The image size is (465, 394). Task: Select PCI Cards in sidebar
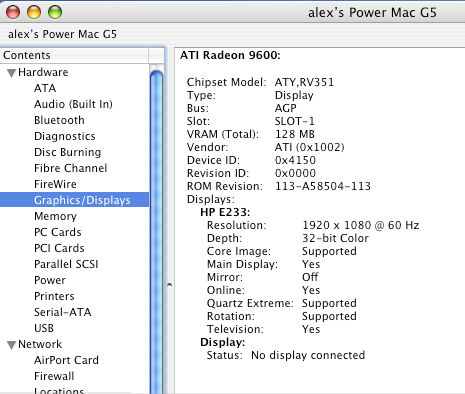pos(59,248)
